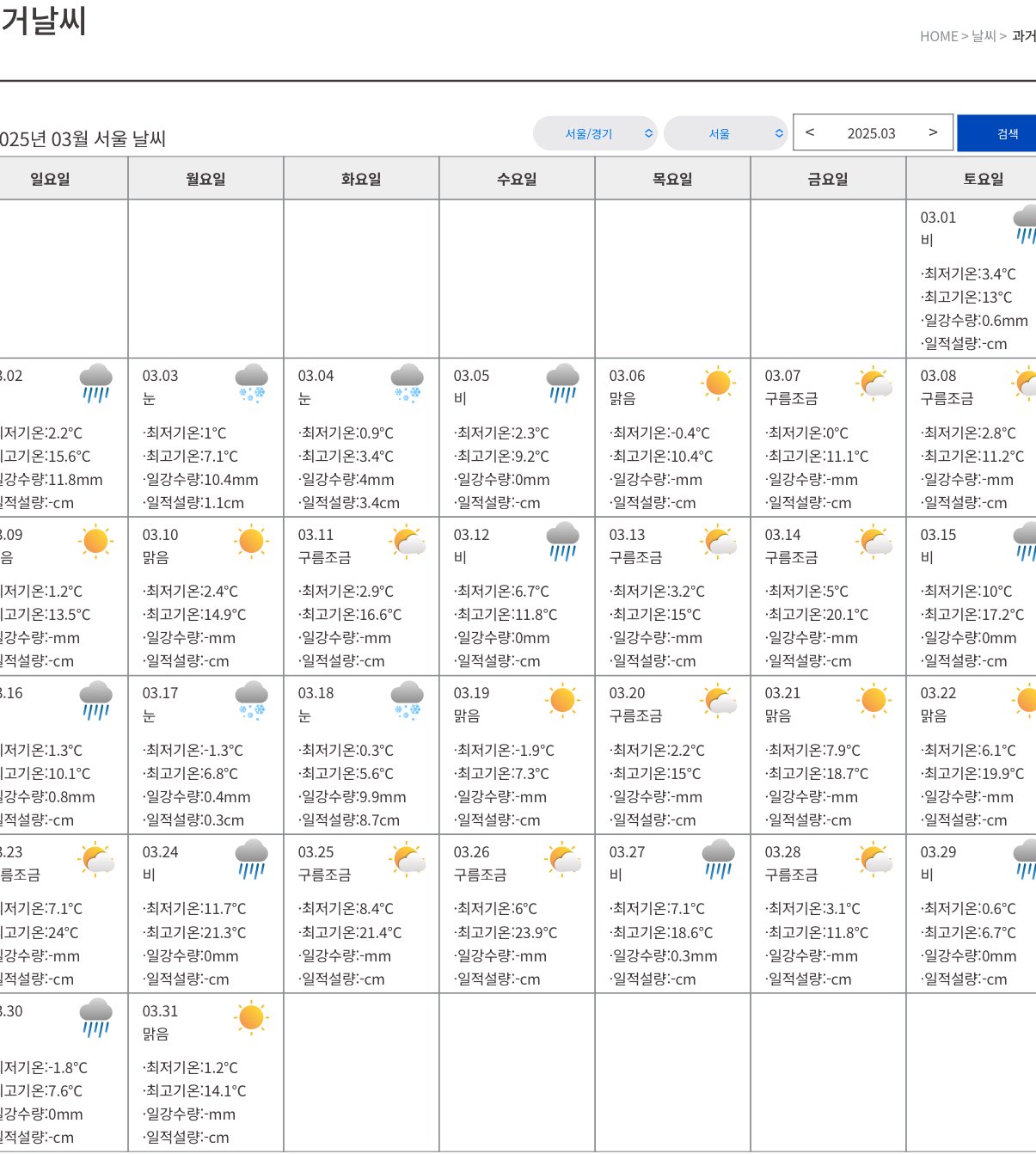Click the sun icon for 03.31
This screenshot has width=1036, height=1154.
pos(251,1017)
